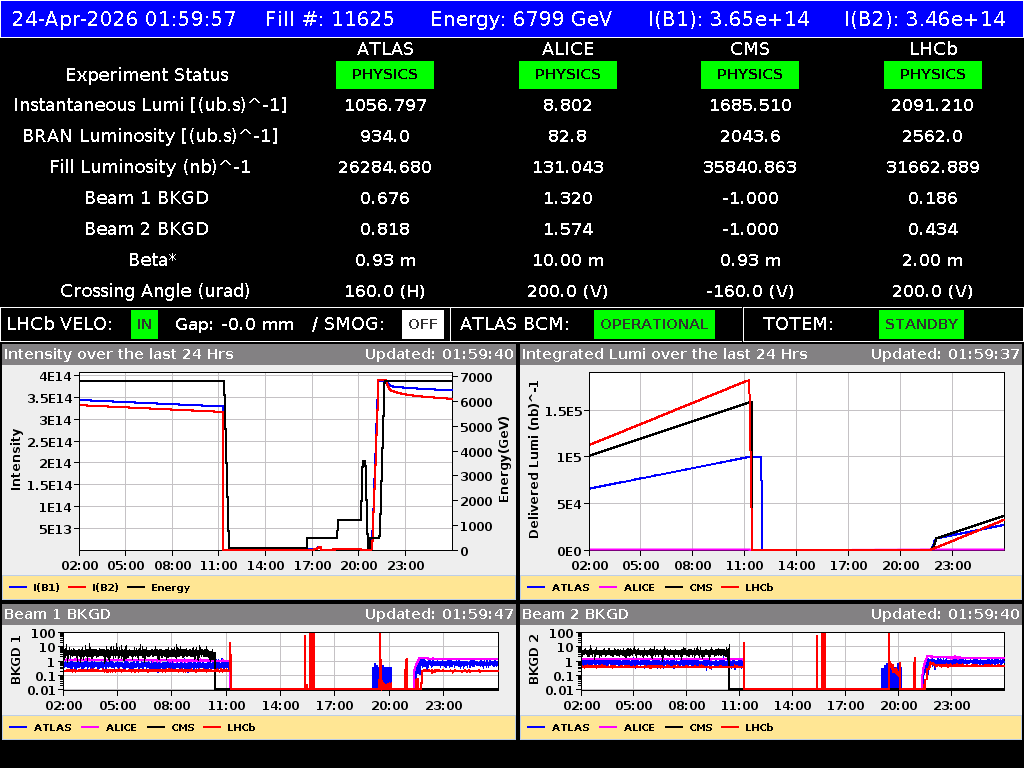1024x768 pixels.
Task: Select the Energy: 6799 GeV header text
Action: click(521, 19)
